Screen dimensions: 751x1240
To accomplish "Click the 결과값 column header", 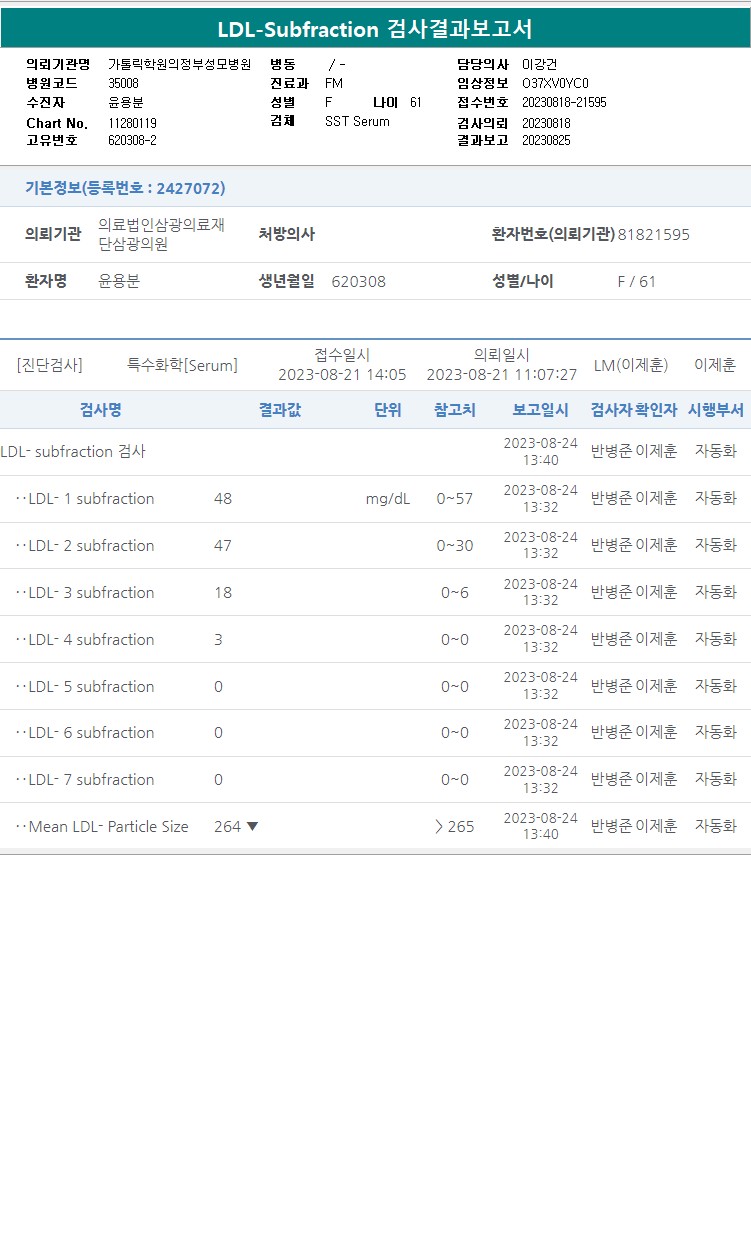I will (280, 410).
